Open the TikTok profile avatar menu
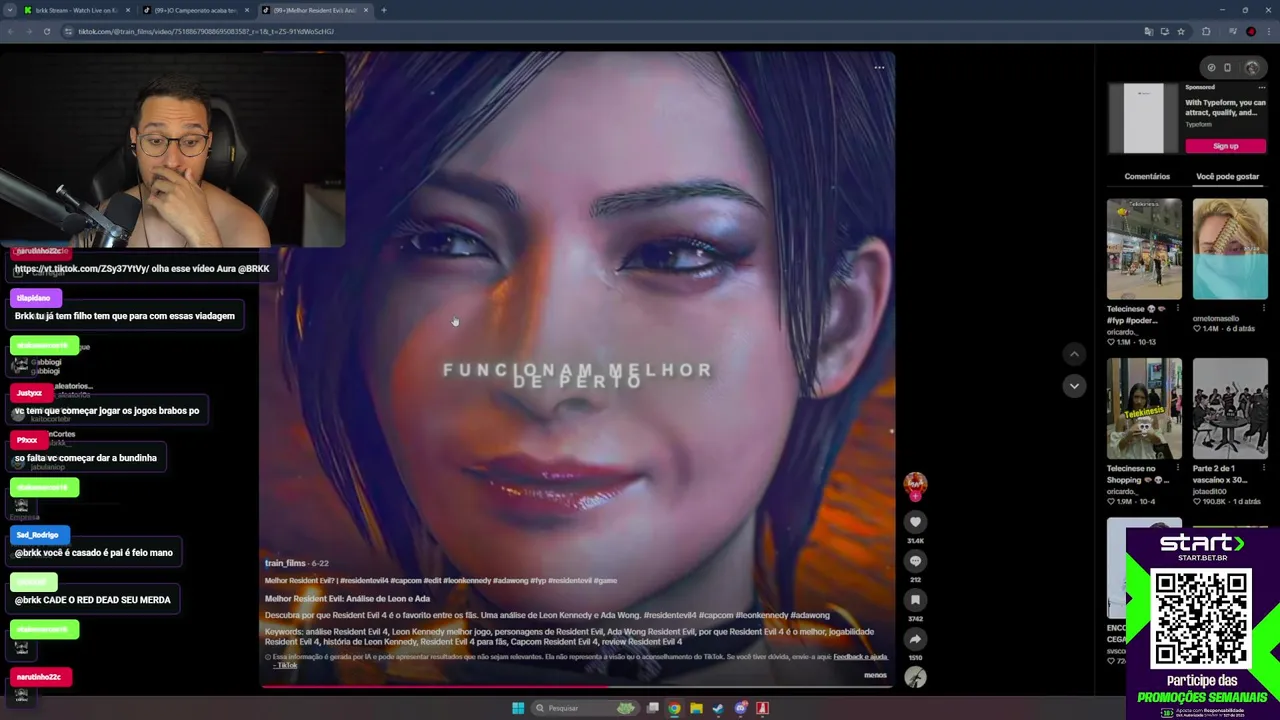 pos(1252,68)
